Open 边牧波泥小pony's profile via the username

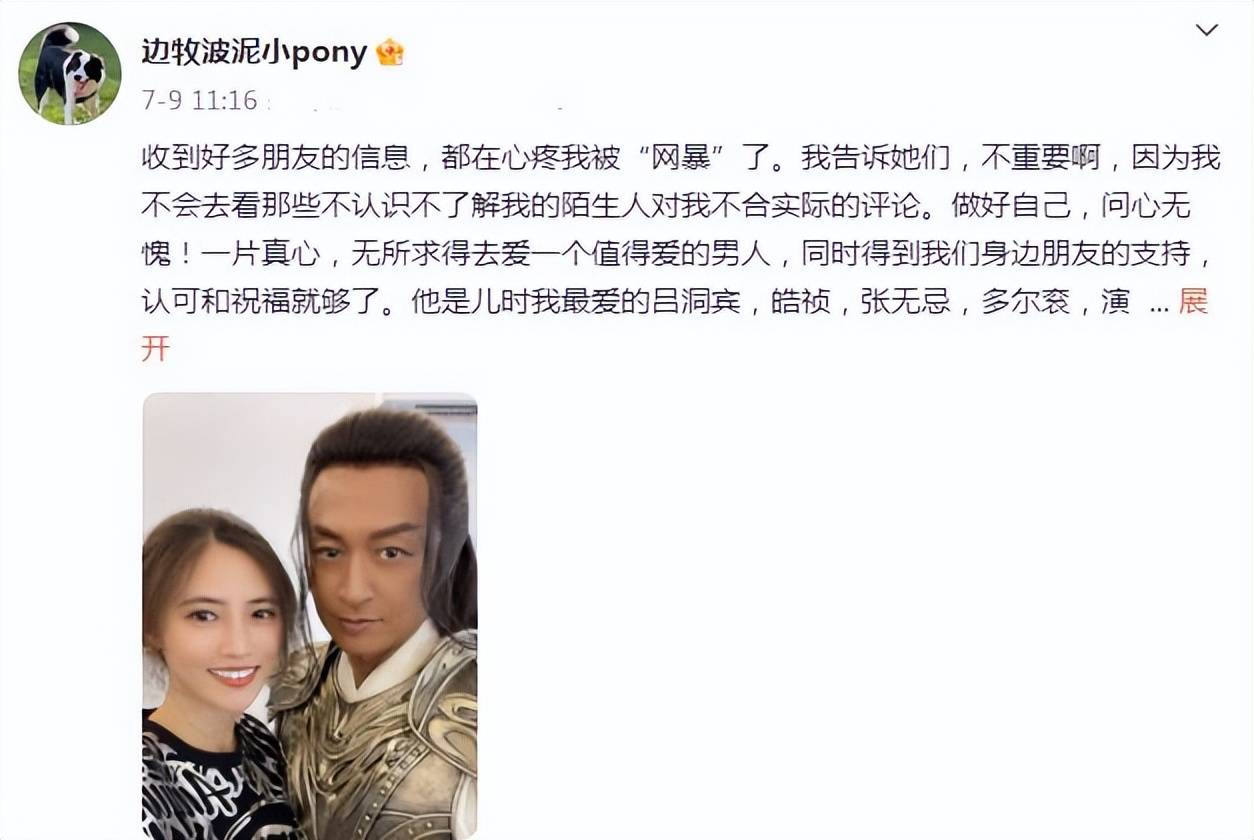tap(254, 52)
